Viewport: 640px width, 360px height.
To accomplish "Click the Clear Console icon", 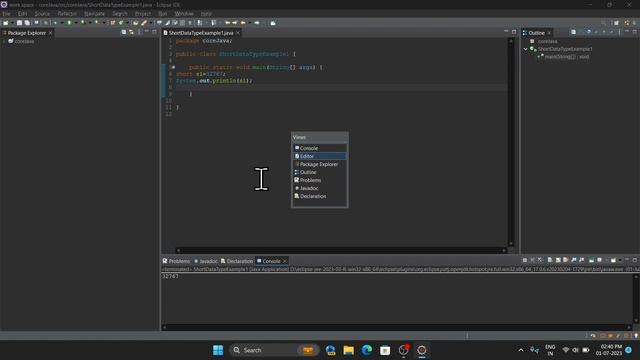I will click(x=550, y=260).
